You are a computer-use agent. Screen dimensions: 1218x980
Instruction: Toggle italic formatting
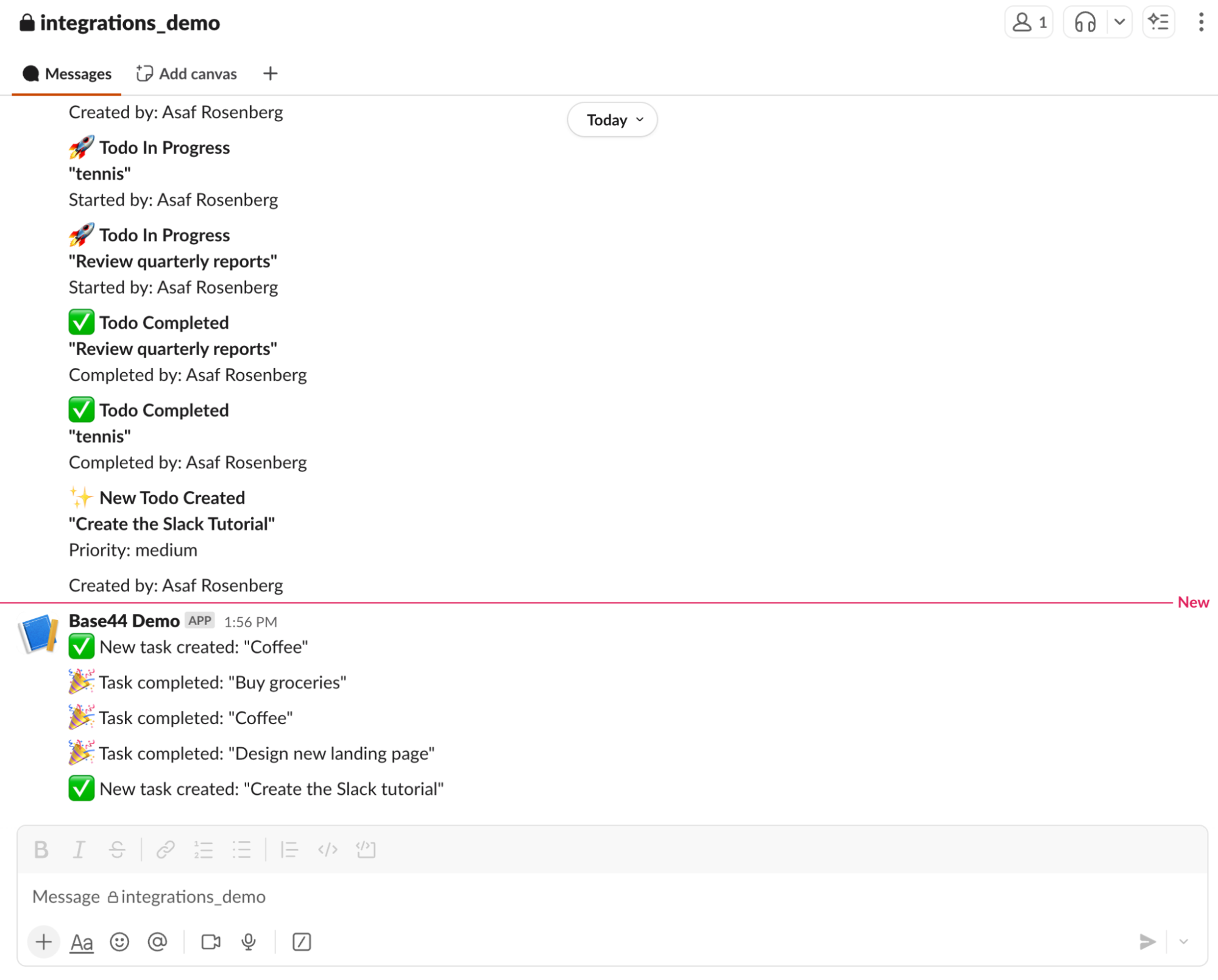[79, 849]
